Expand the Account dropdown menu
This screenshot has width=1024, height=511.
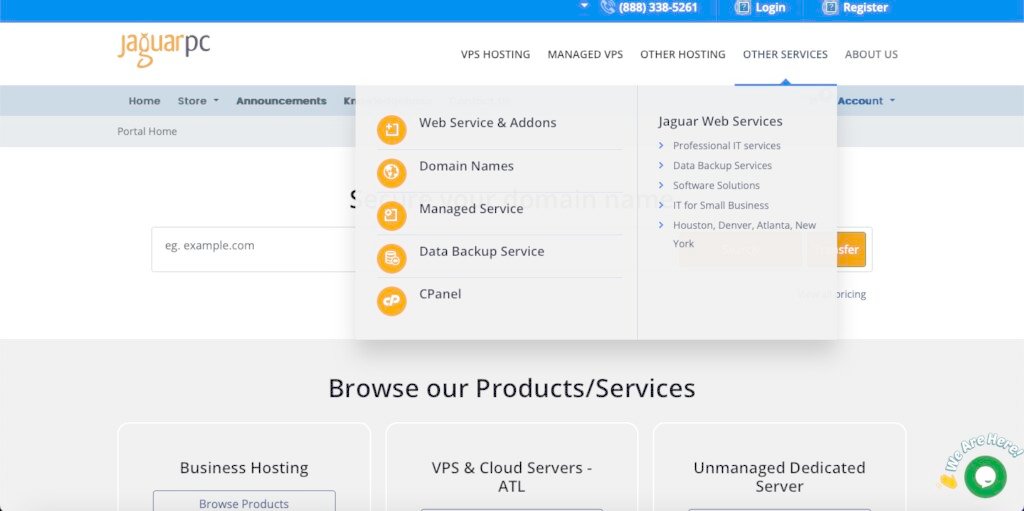point(865,101)
